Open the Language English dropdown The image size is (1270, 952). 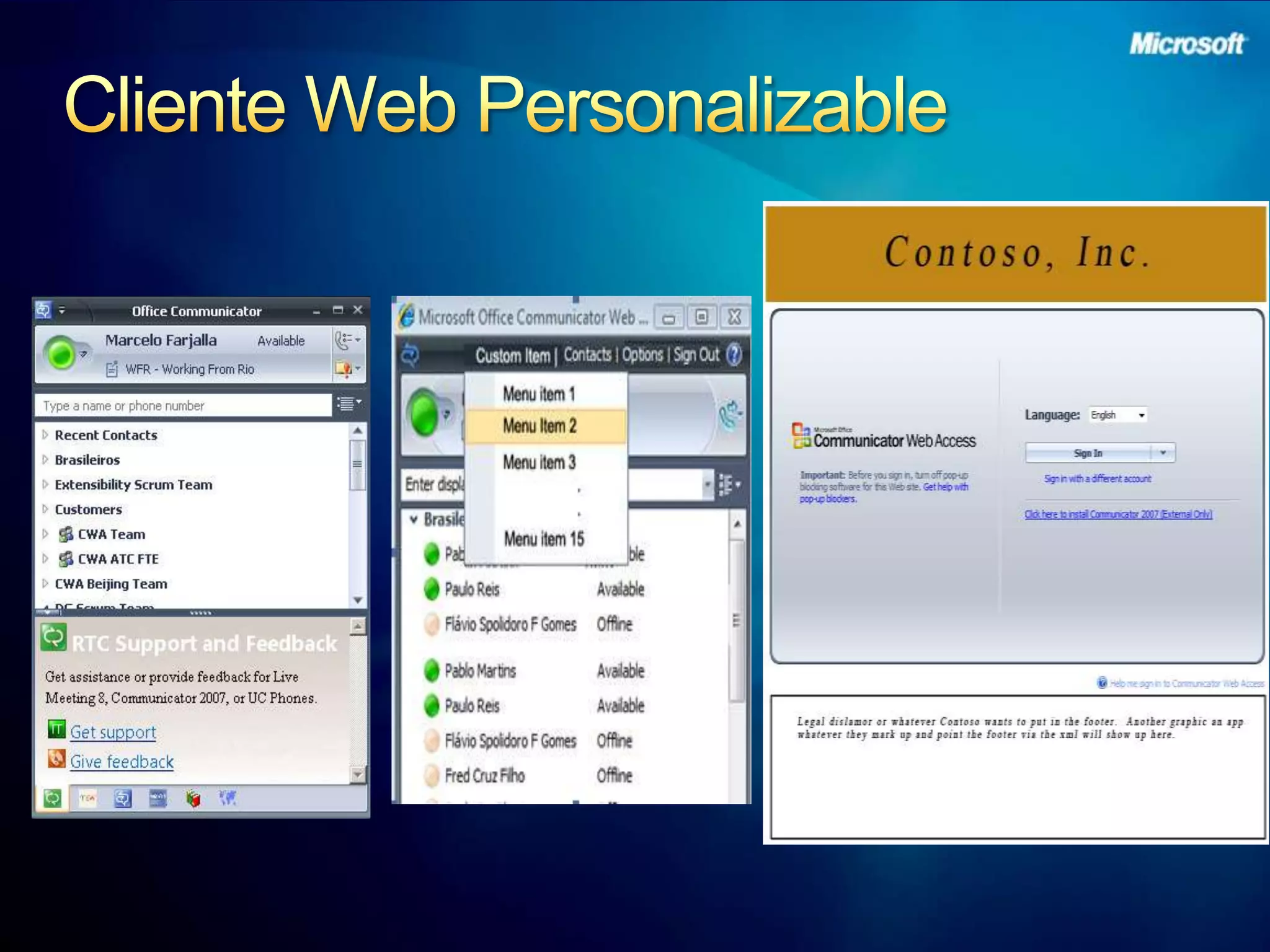coord(1117,415)
